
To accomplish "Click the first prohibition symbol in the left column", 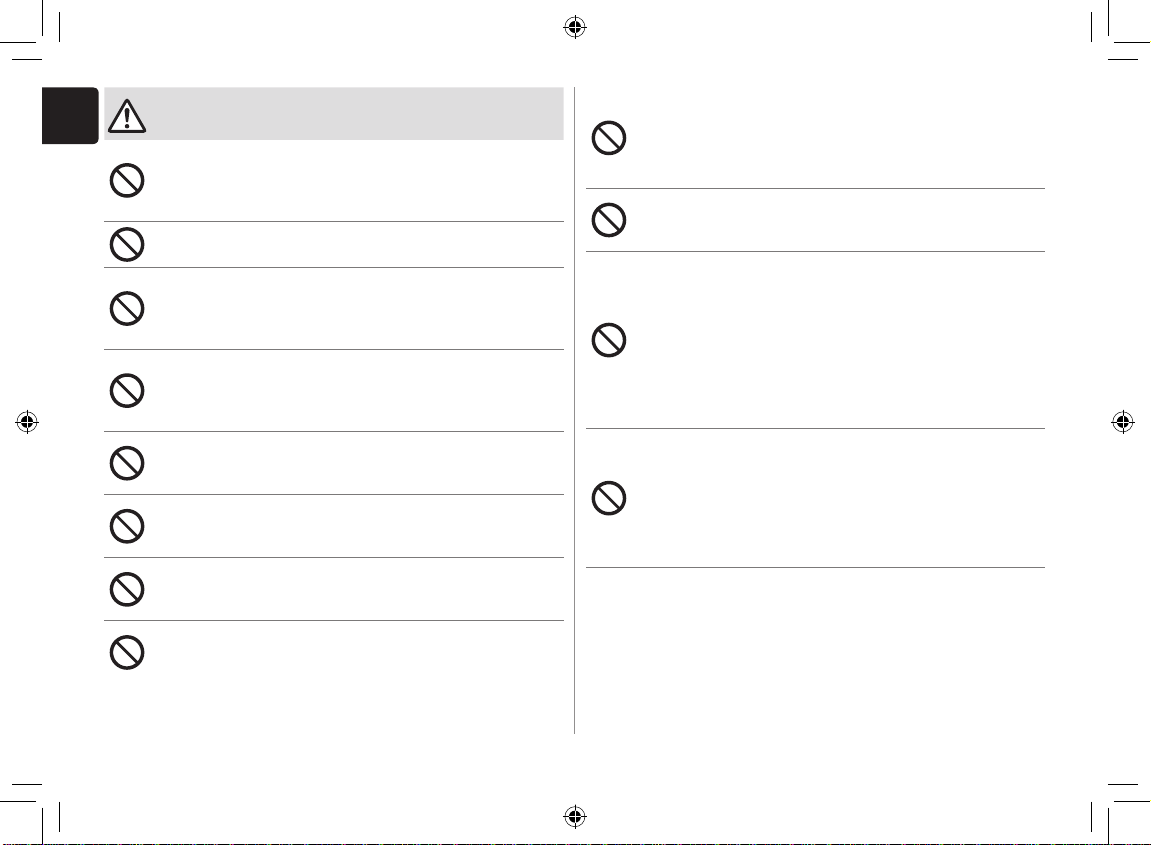I will pyautogui.click(x=126, y=181).
